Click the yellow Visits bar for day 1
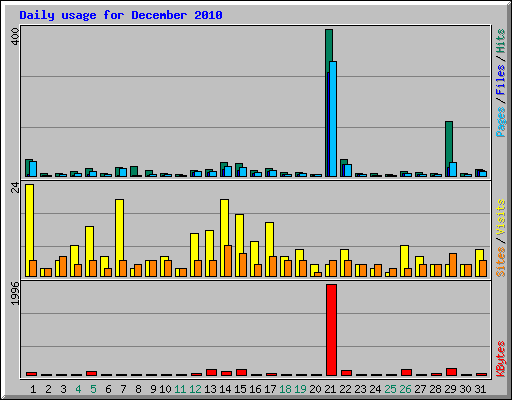Screen dimensions: 512x400 coord(29,222)
